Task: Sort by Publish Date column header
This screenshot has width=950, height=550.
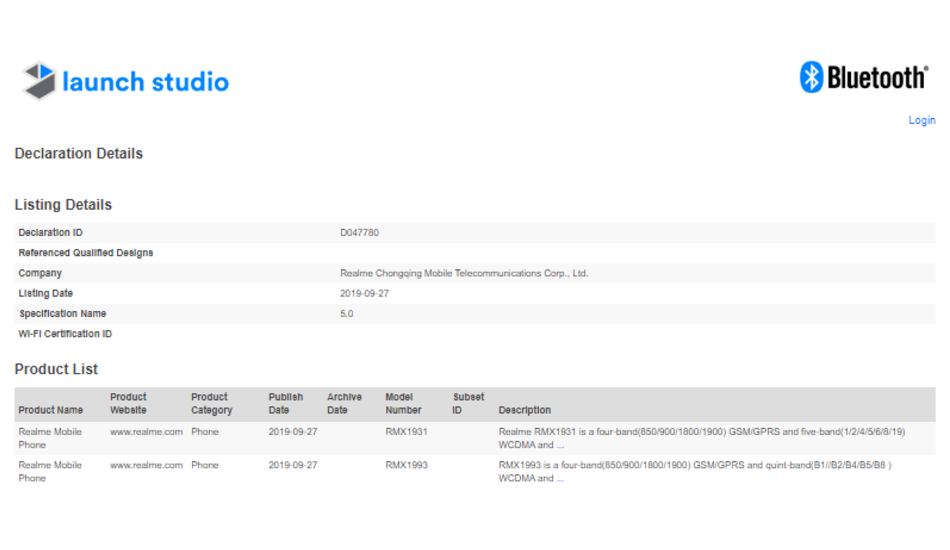Action: coord(285,404)
